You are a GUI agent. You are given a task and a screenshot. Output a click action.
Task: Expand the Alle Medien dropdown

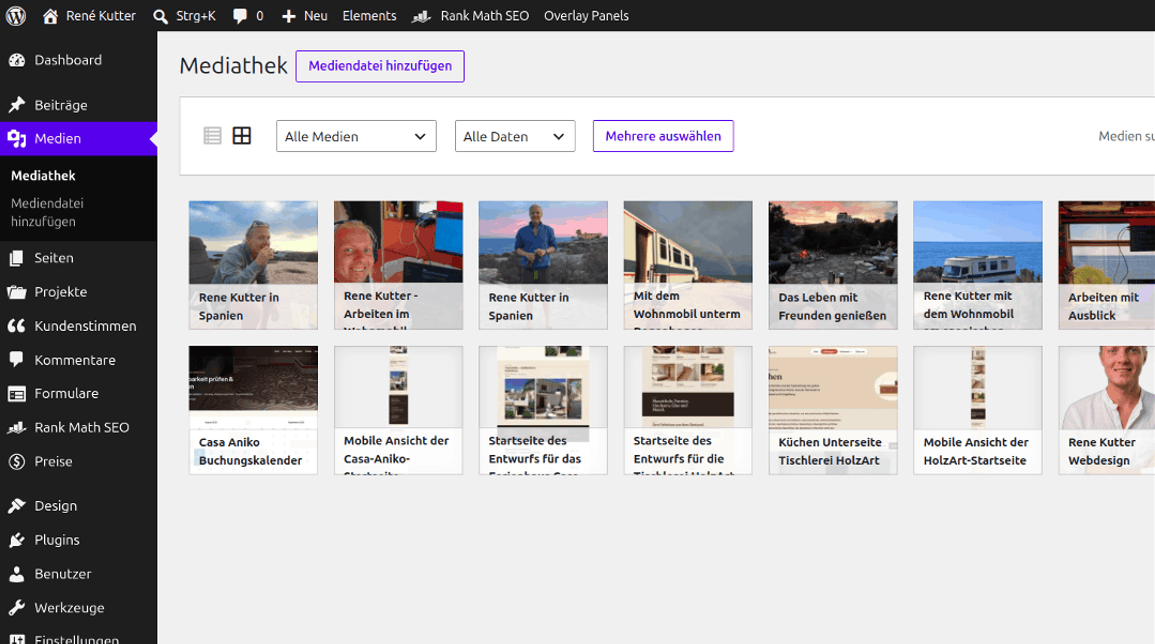(x=357, y=136)
